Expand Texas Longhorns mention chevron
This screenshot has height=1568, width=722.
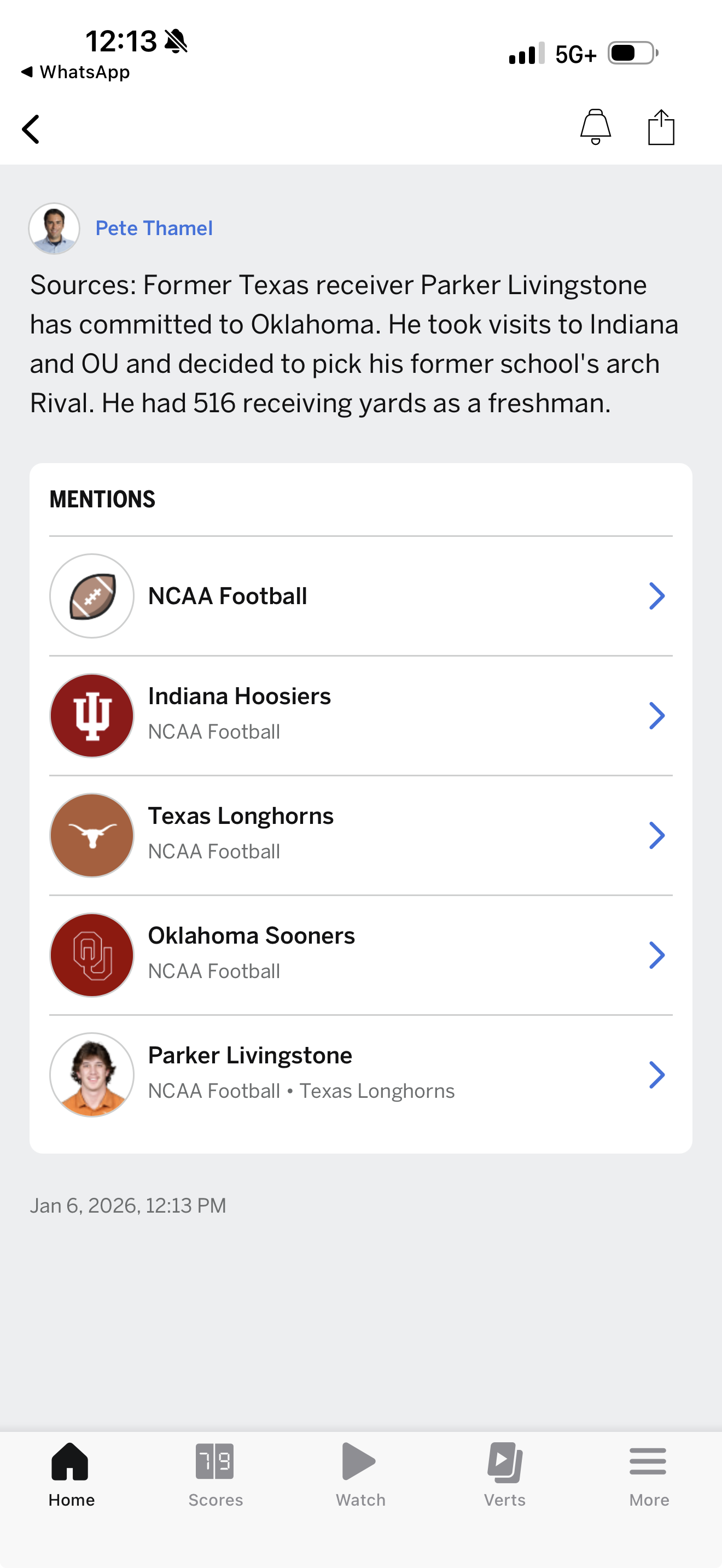[x=656, y=835]
